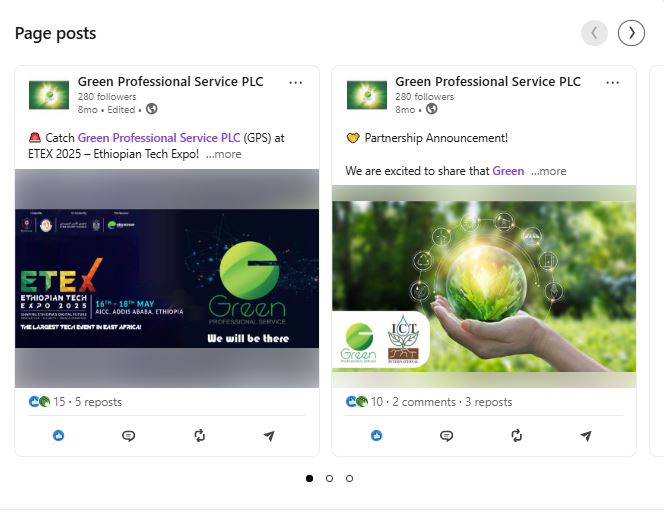Go to next page posts with right arrow
This screenshot has width=664, height=519.
[631, 33]
